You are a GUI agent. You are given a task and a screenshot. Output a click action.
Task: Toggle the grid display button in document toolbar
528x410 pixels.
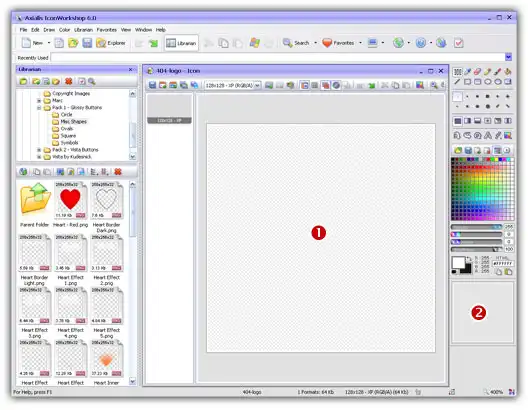click(315, 85)
